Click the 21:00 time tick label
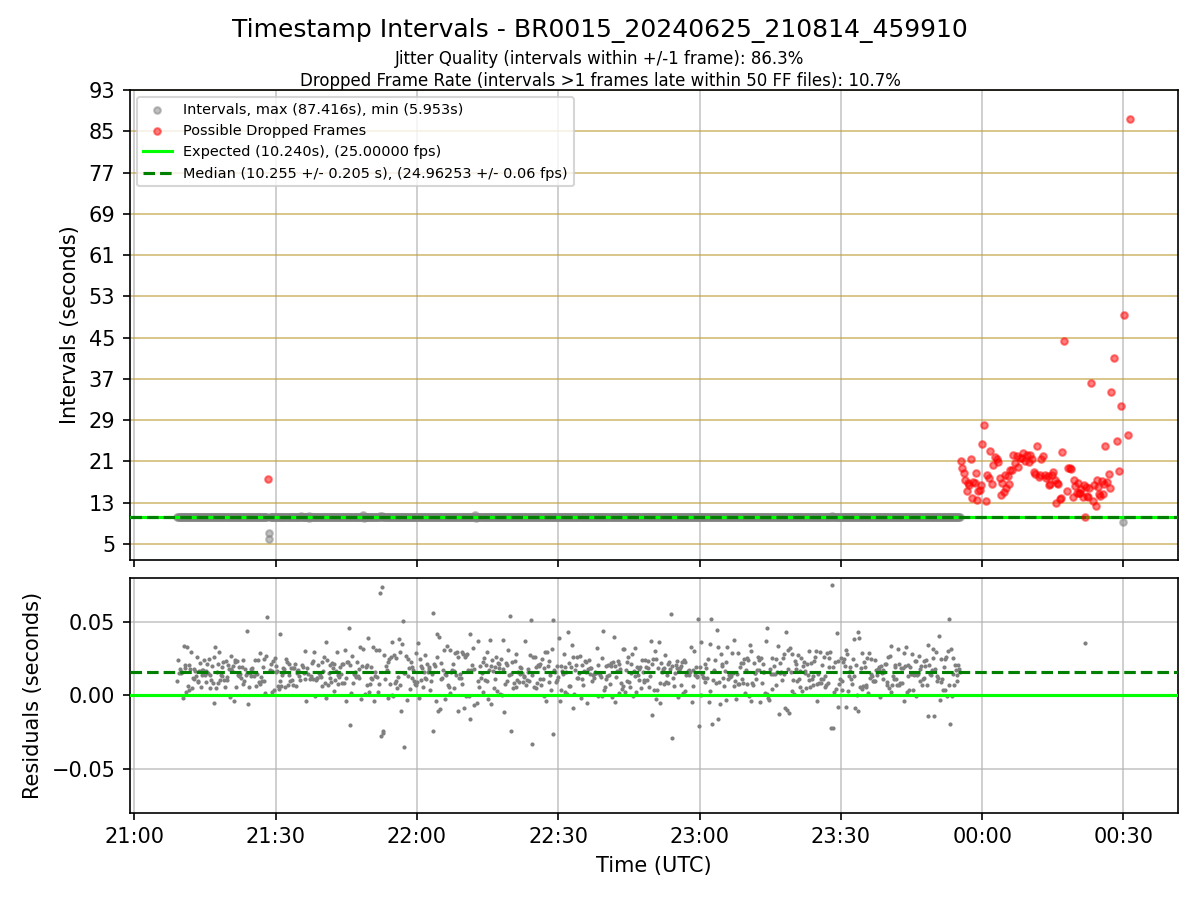Image resolution: width=1200 pixels, height=900 pixels. click(x=134, y=834)
